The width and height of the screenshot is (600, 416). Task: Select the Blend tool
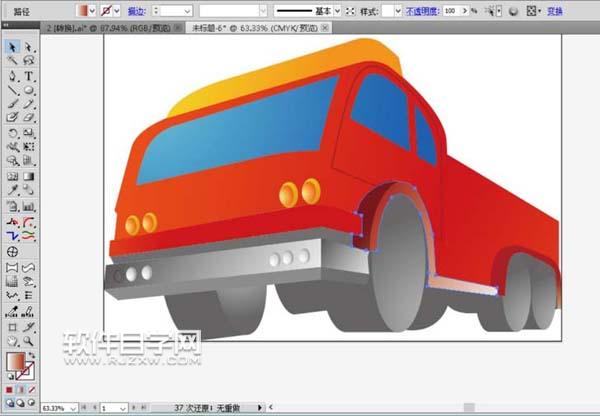click(29, 190)
